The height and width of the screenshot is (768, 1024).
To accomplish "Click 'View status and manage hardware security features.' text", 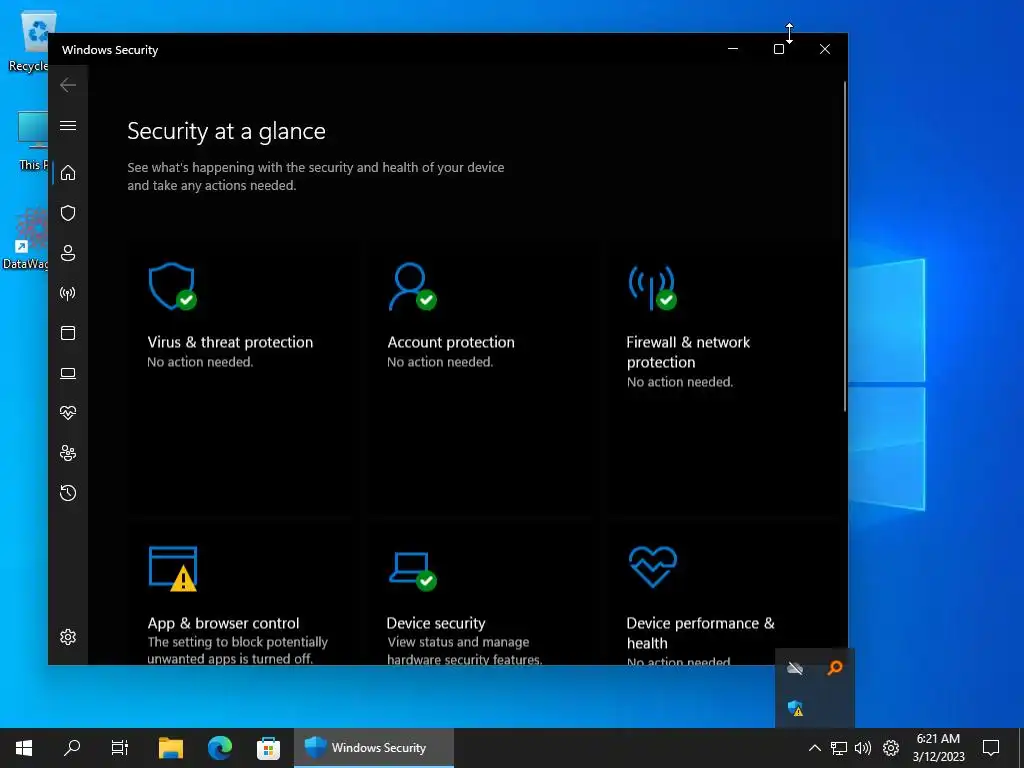I will pyautogui.click(x=464, y=650).
